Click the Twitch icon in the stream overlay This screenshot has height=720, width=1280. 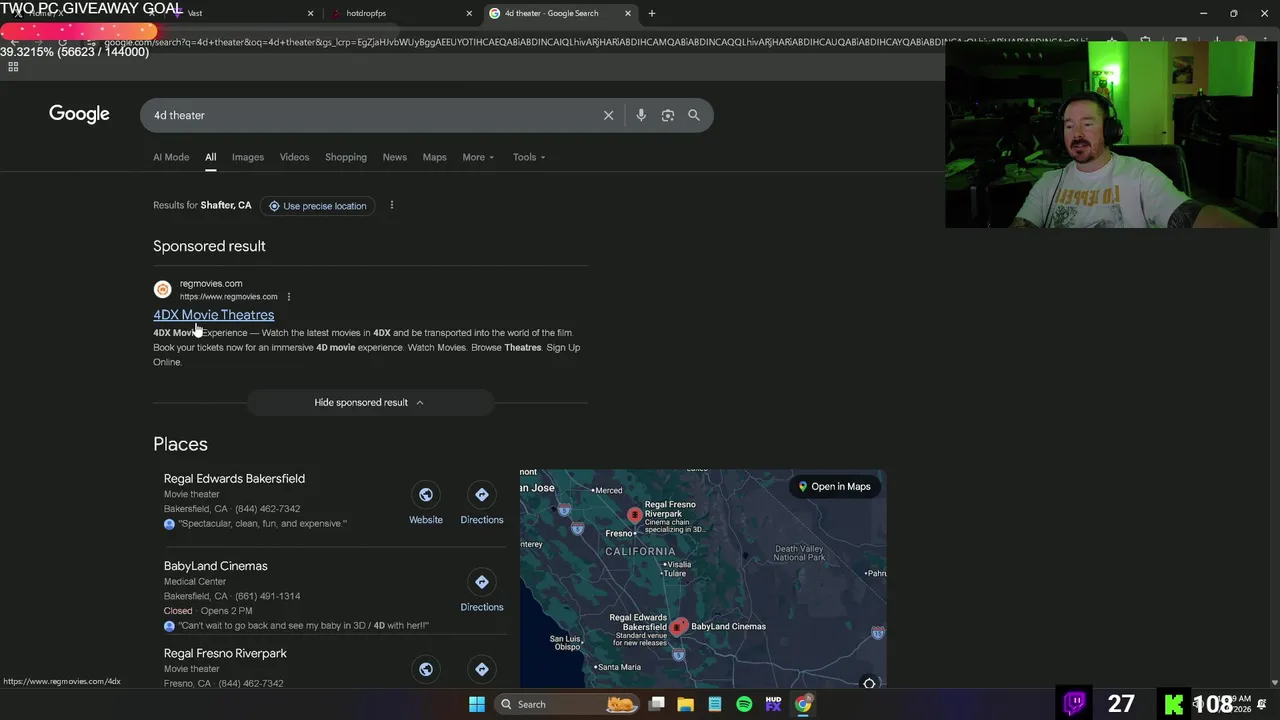pos(1074,703)
